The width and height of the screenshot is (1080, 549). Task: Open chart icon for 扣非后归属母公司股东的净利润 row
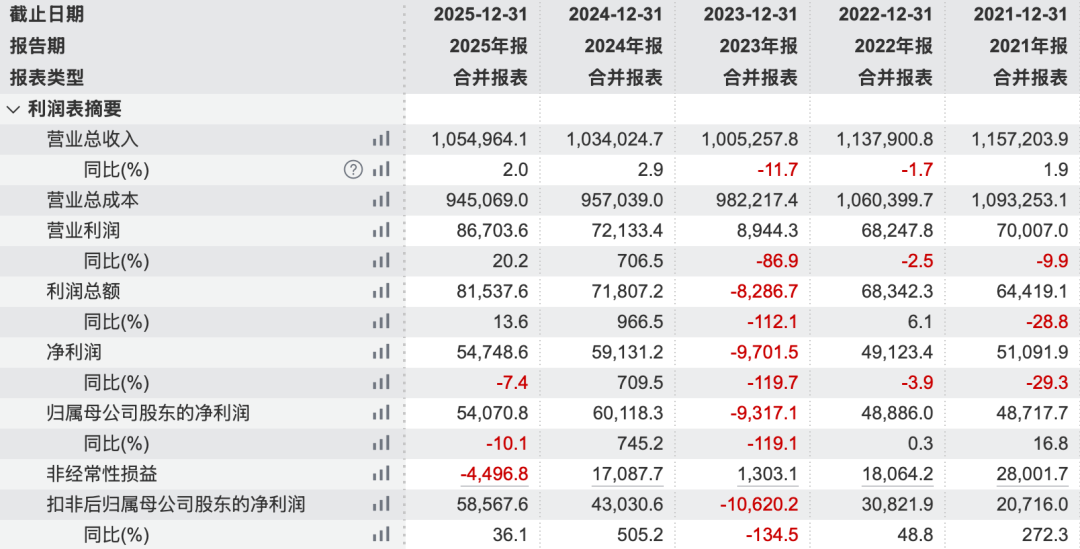point(381,504)
